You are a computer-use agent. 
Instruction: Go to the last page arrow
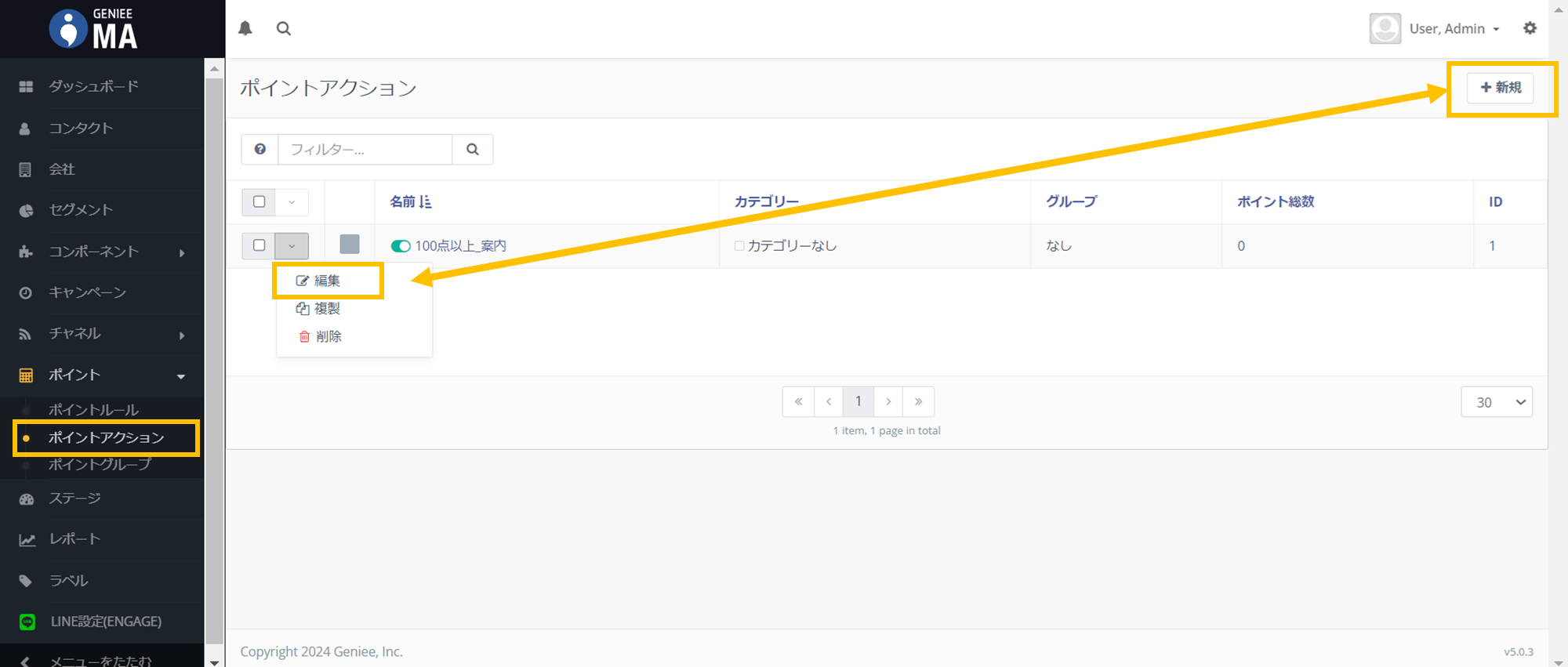[918, 401]
